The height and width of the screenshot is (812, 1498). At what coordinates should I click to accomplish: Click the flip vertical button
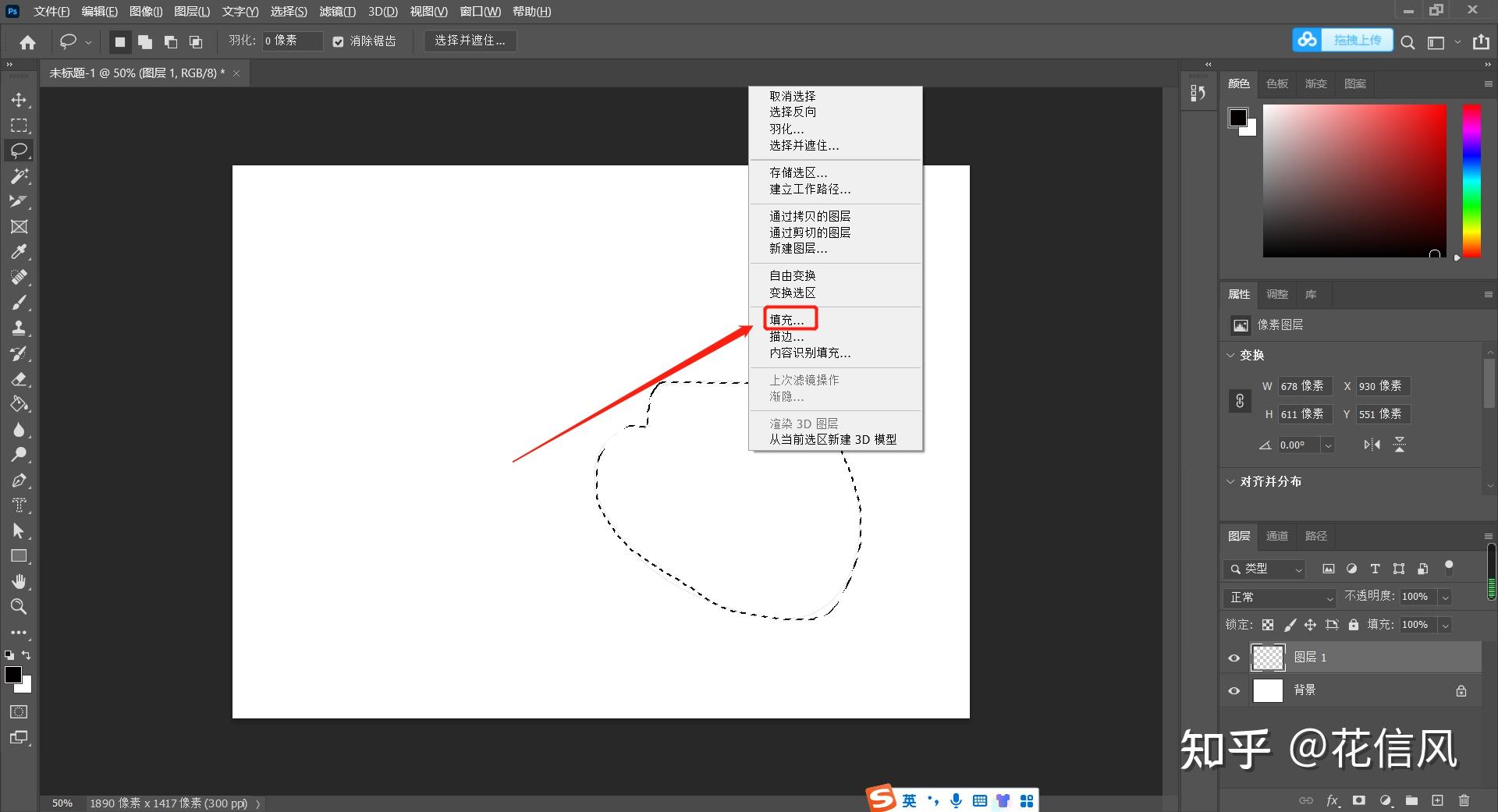pos(1400,445)
